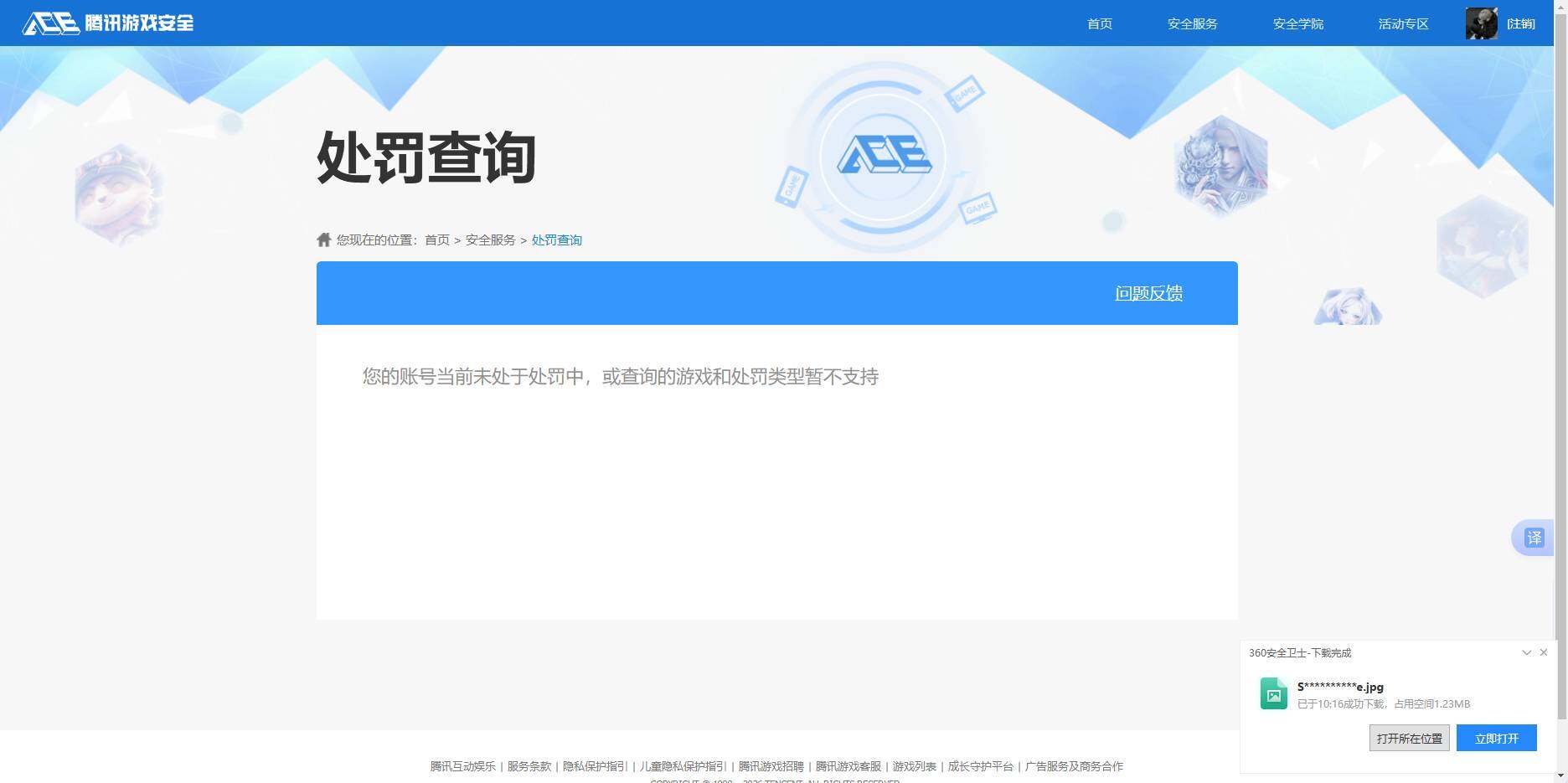Open the 腾讯游戏客服 footer link
The image size is (1568, 783).
[848, 766]
